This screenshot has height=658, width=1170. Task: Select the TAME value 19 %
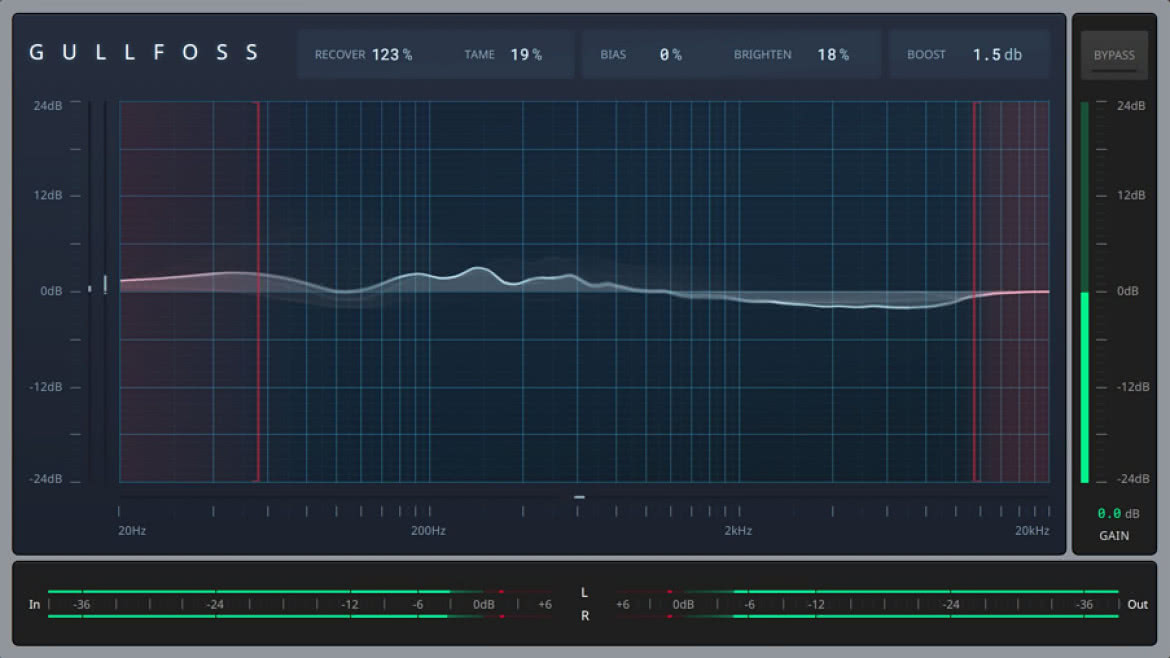[x=526, y=54]
